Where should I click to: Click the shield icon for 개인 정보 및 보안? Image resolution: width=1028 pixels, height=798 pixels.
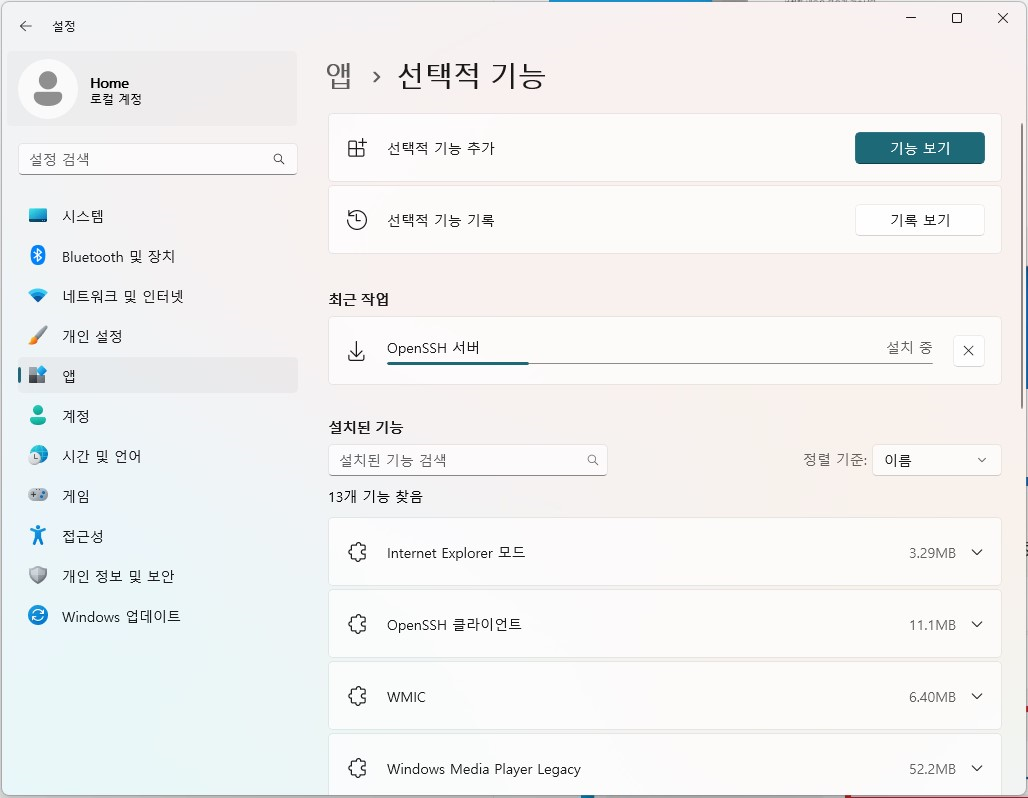pyautogui.click(x=38, y=575)
